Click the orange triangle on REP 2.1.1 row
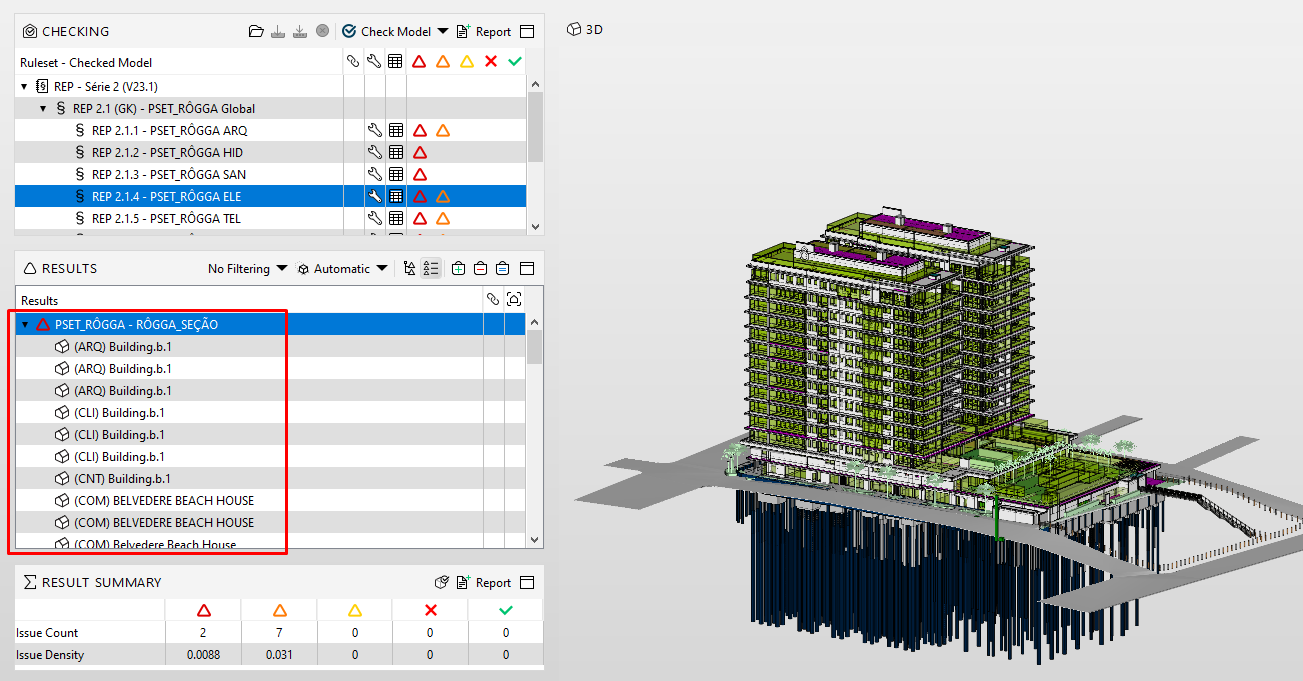Image resolution: width=1303 pixels, height=681 pixels. coord(443,130)
